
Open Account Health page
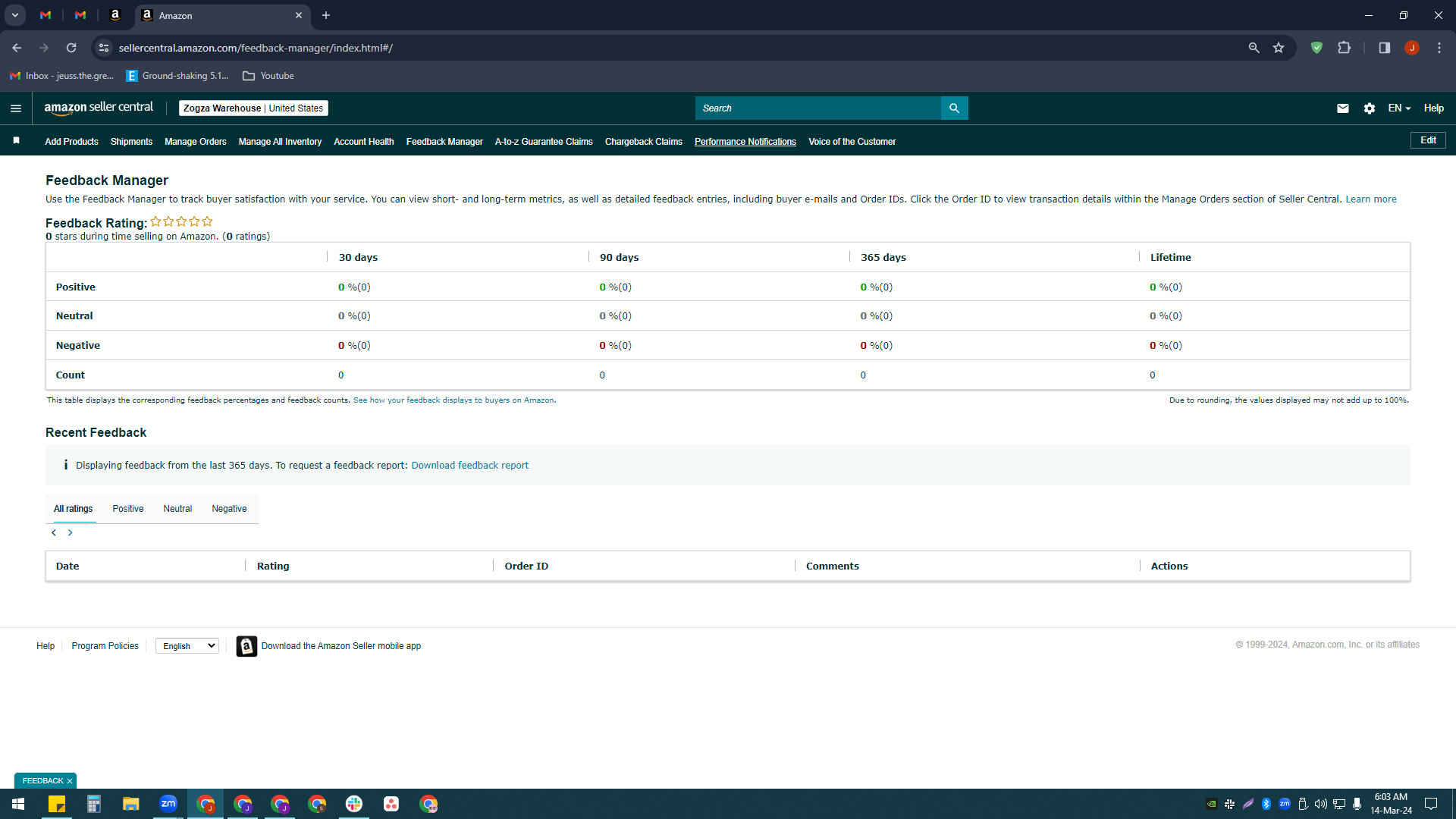tap(364, 142)
